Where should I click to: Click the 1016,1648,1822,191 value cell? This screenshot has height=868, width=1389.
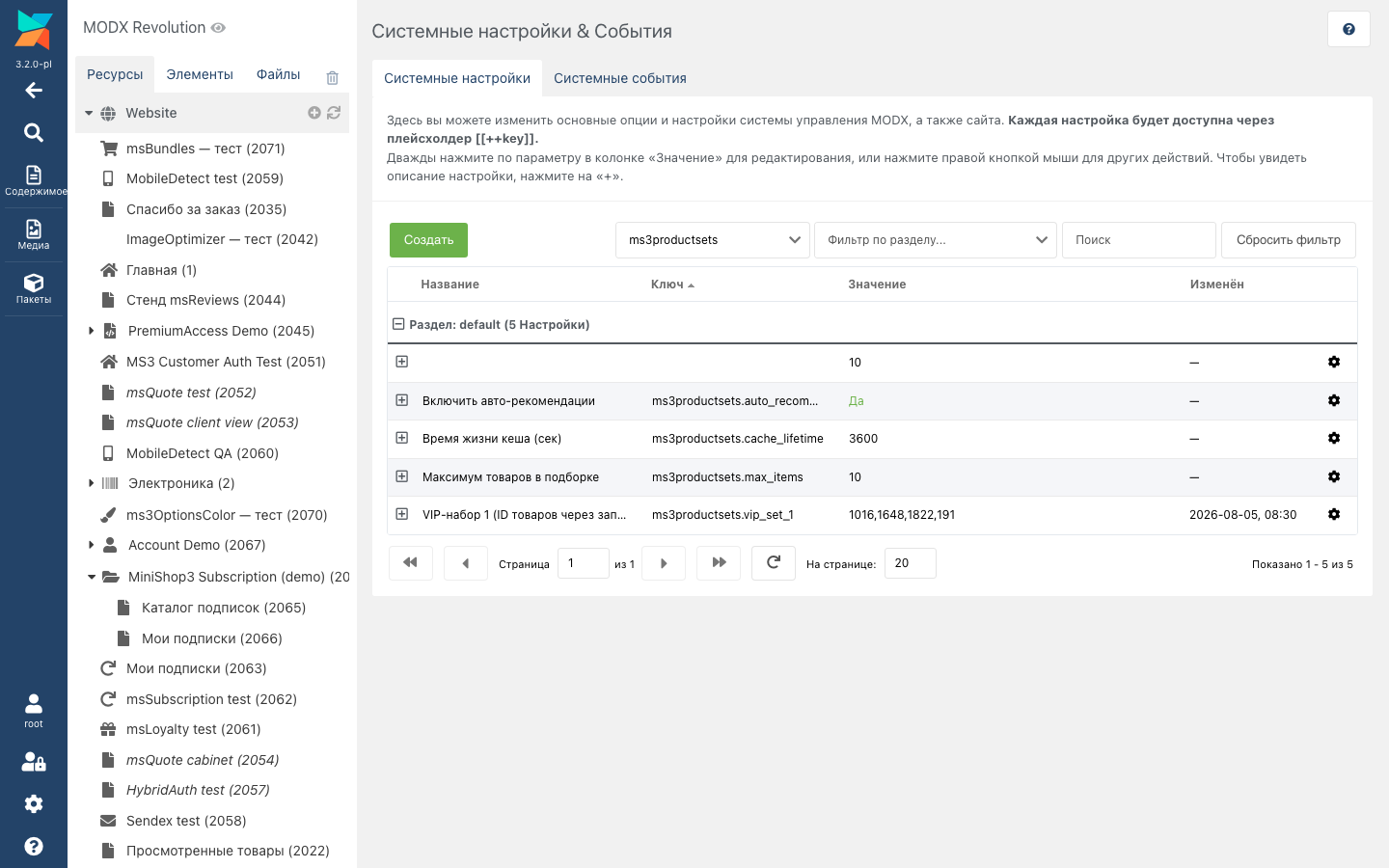pyautogui.click(x=902, y=515)
